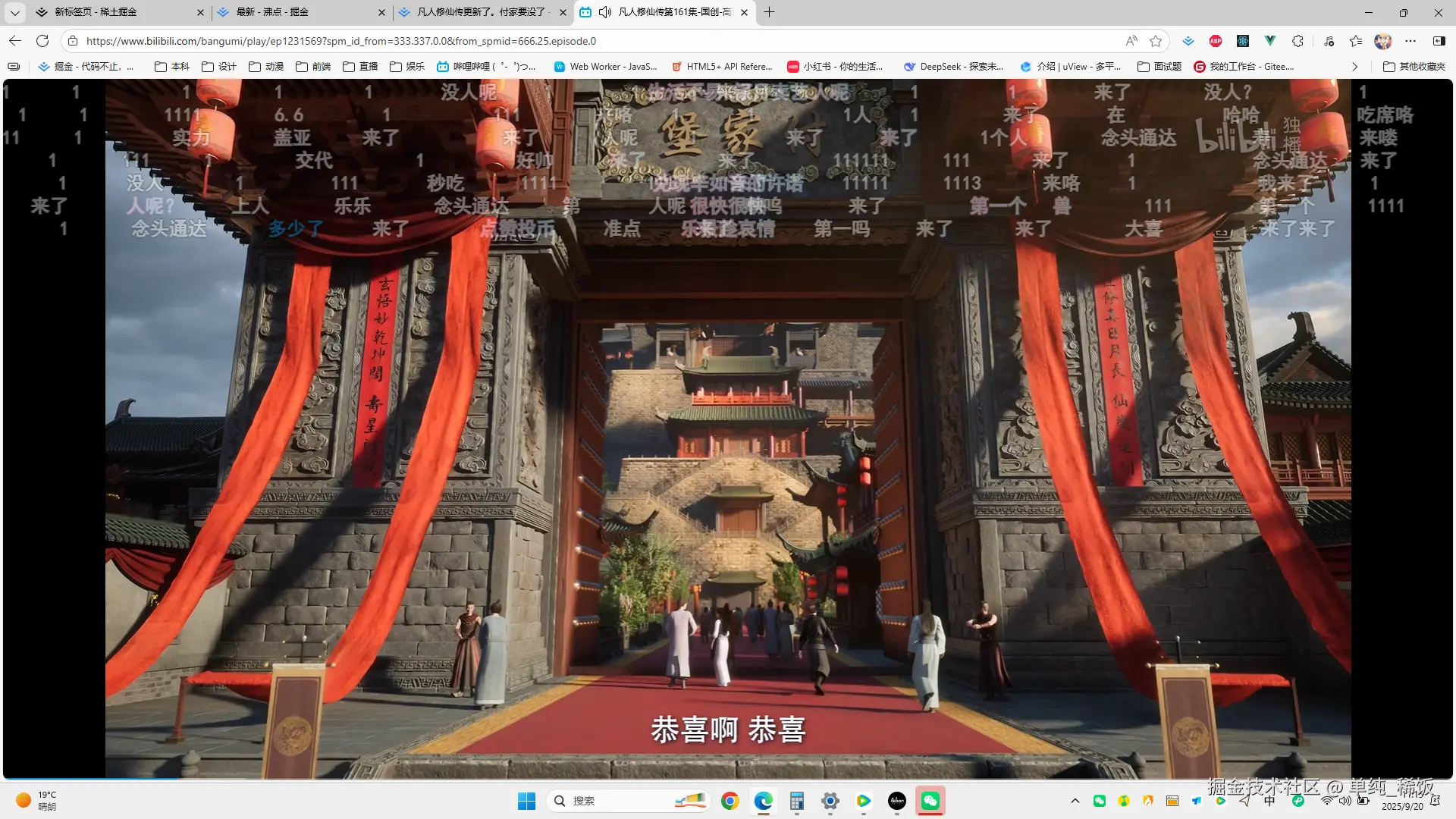Open the Vue.js devtools extension
Screen dimensions: 1456x819
[x=1269, y=41]
